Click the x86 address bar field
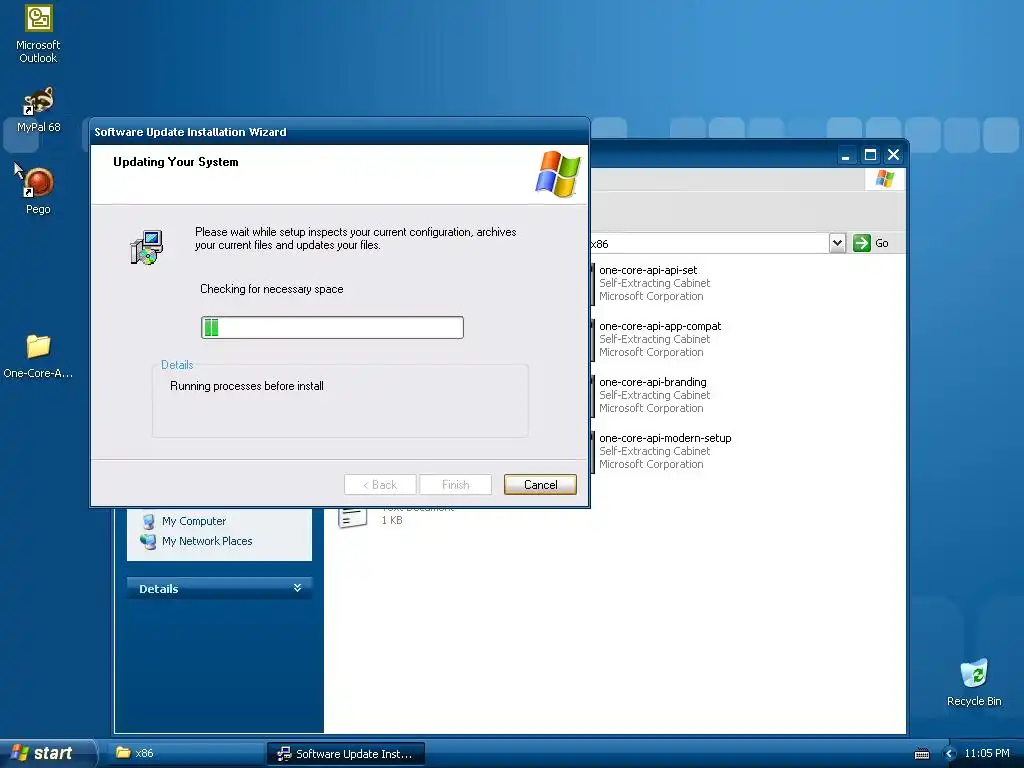Viewport: 1024px width, 768px height. [709, 244]
